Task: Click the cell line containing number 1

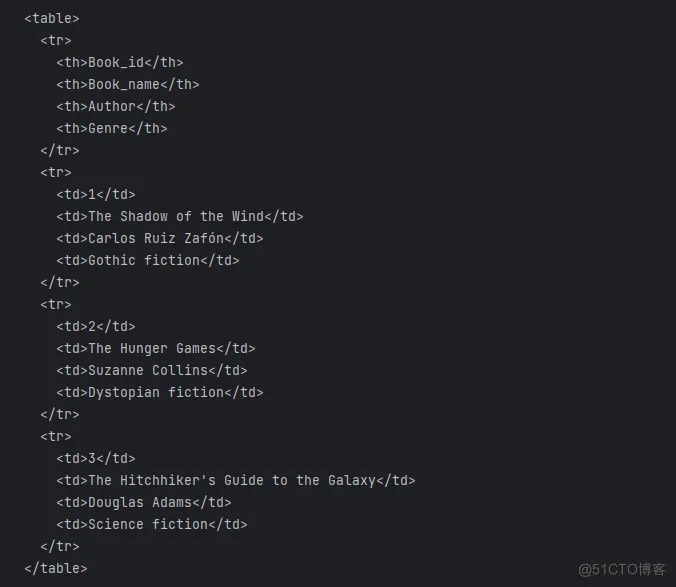Action: click(95, 194)
